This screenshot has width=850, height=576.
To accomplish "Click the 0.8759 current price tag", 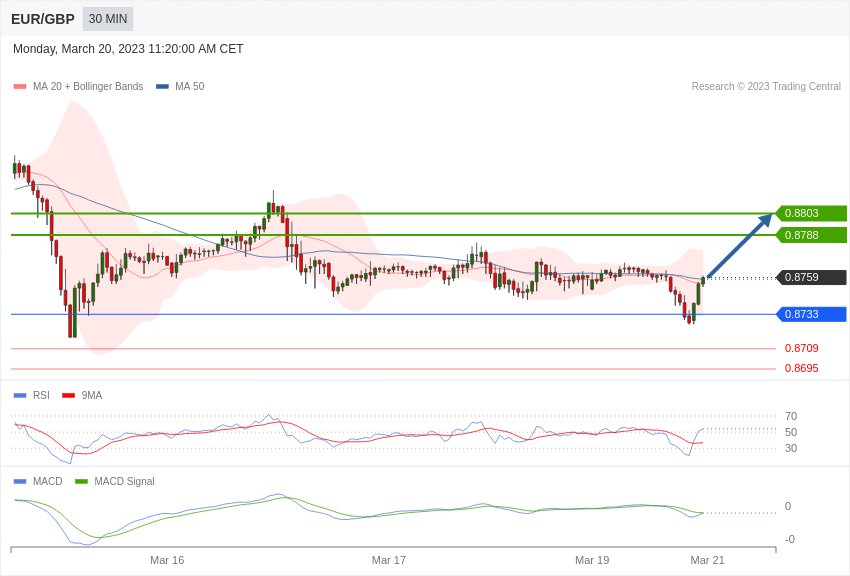I will pyautogui.click(x=811, y=277).
